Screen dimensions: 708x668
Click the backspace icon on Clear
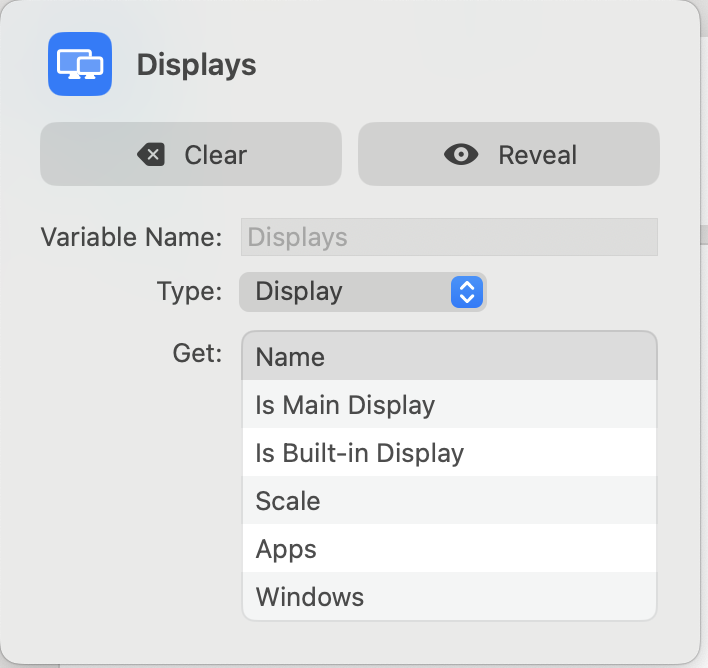tap(151, 155)
